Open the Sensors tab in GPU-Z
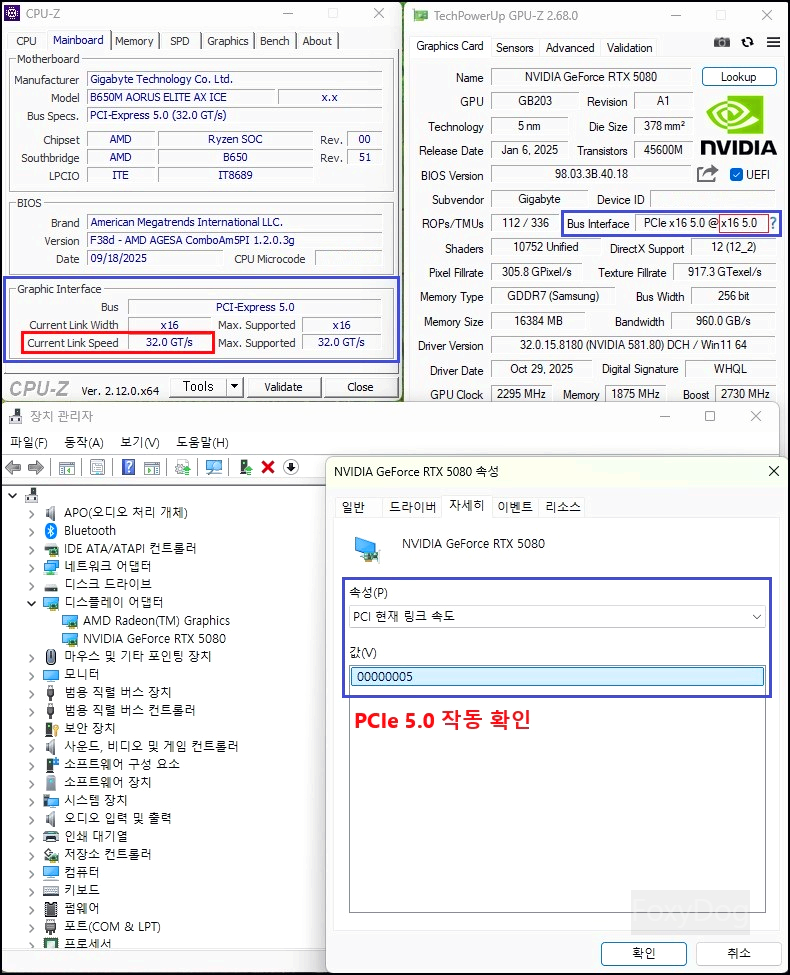 514,48
